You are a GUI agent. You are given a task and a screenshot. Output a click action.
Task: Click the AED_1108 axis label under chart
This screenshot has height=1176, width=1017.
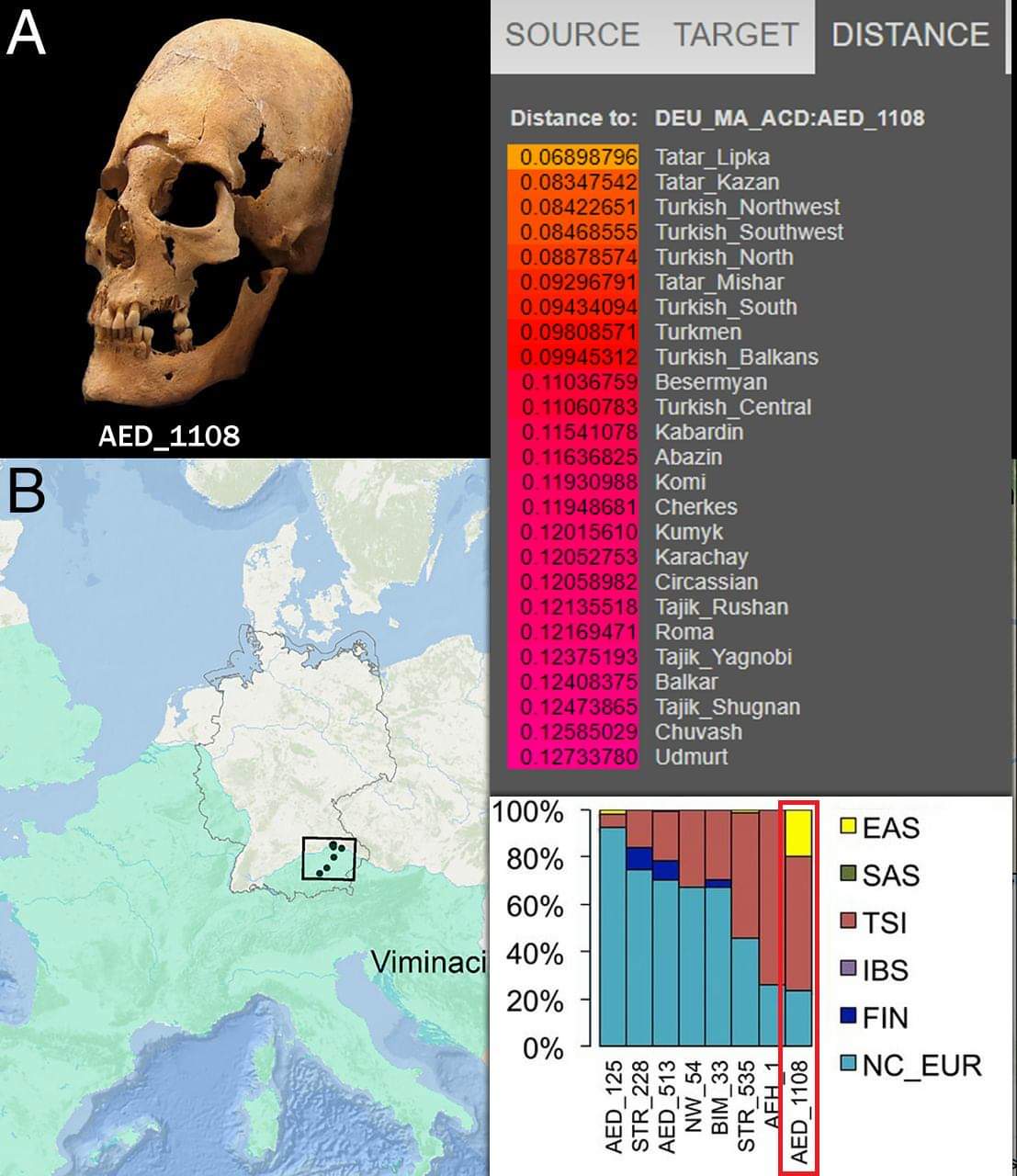coord(798,1112)
